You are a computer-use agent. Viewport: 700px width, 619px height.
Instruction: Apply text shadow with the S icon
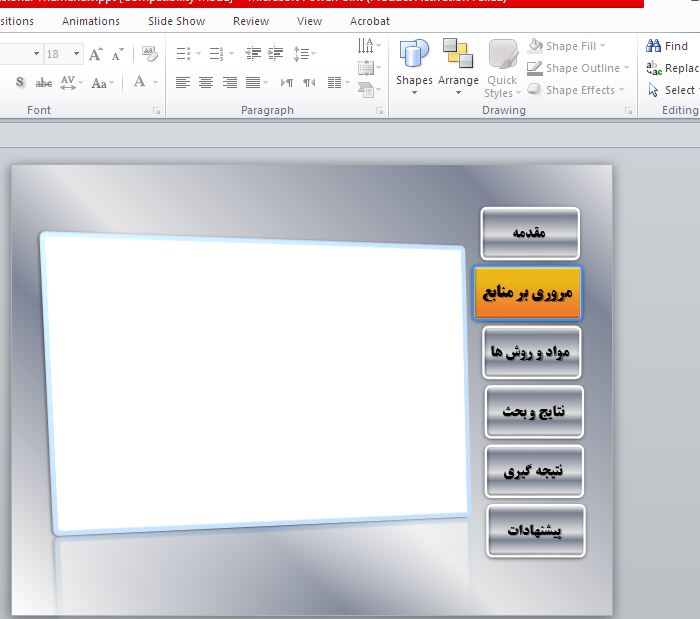tap(19, 83)
